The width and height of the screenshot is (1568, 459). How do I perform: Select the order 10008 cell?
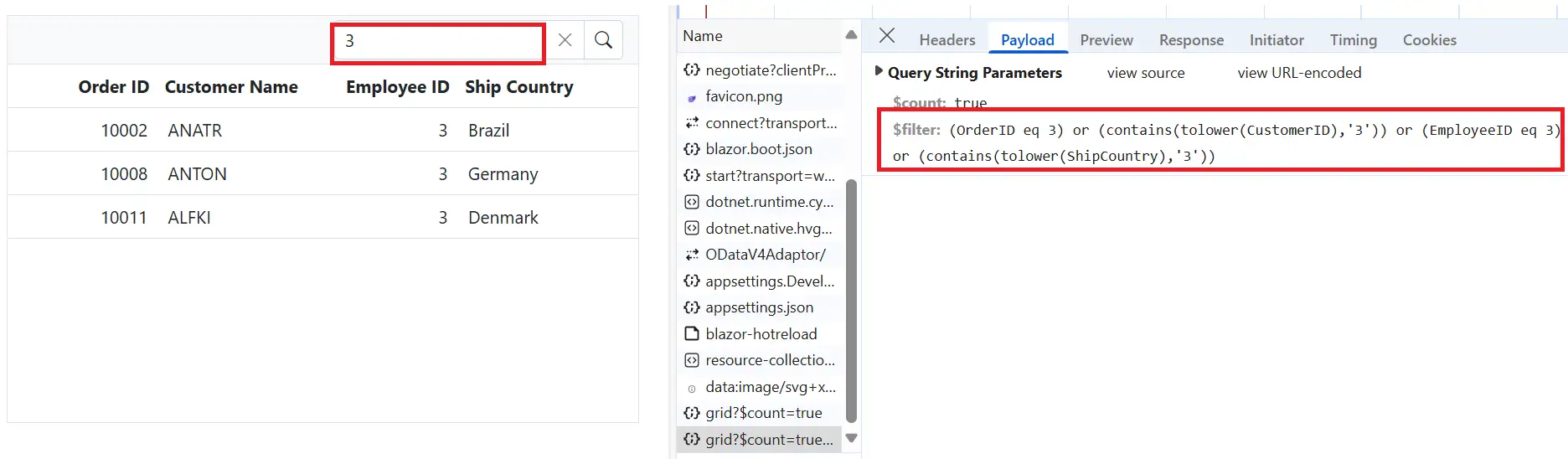click(124, 174)
